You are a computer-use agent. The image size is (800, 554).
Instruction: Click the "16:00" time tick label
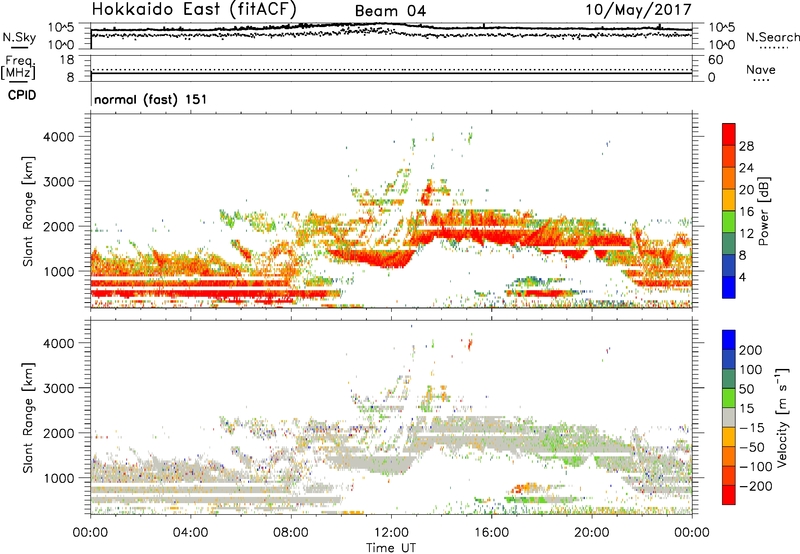[491, 533]
